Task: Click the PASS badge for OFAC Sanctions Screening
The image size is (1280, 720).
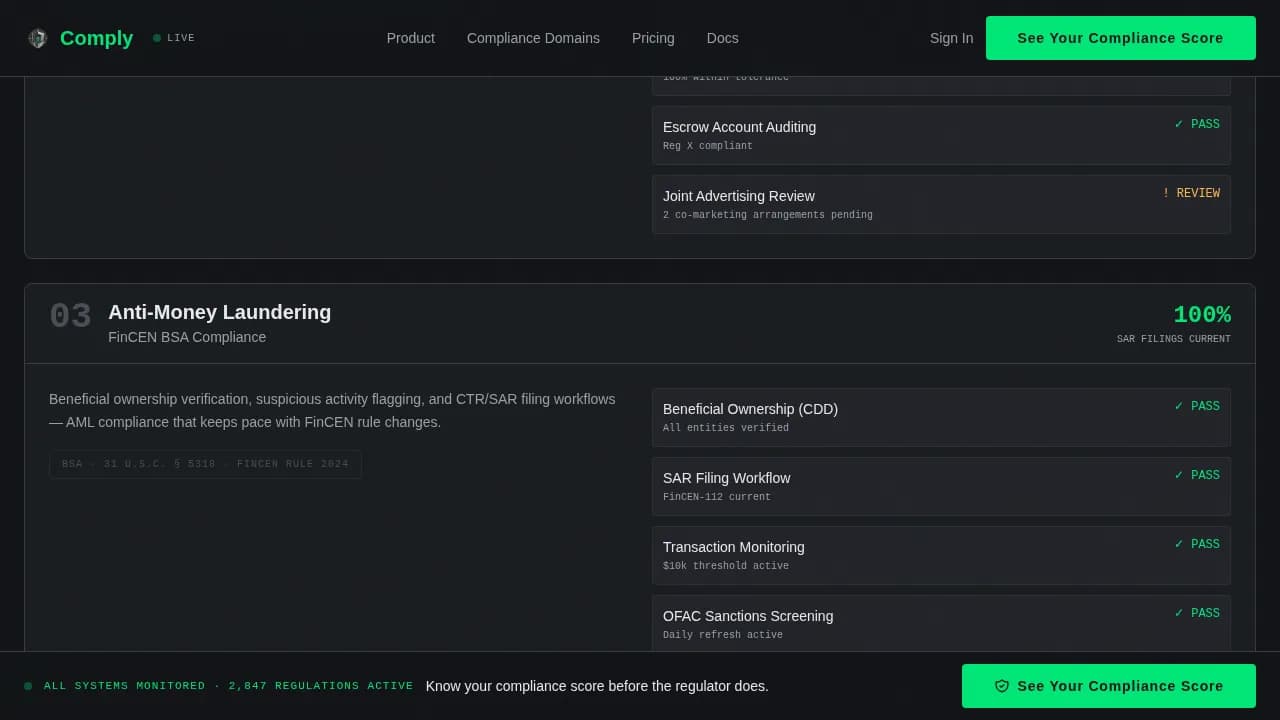Action: coord(1197,613)
